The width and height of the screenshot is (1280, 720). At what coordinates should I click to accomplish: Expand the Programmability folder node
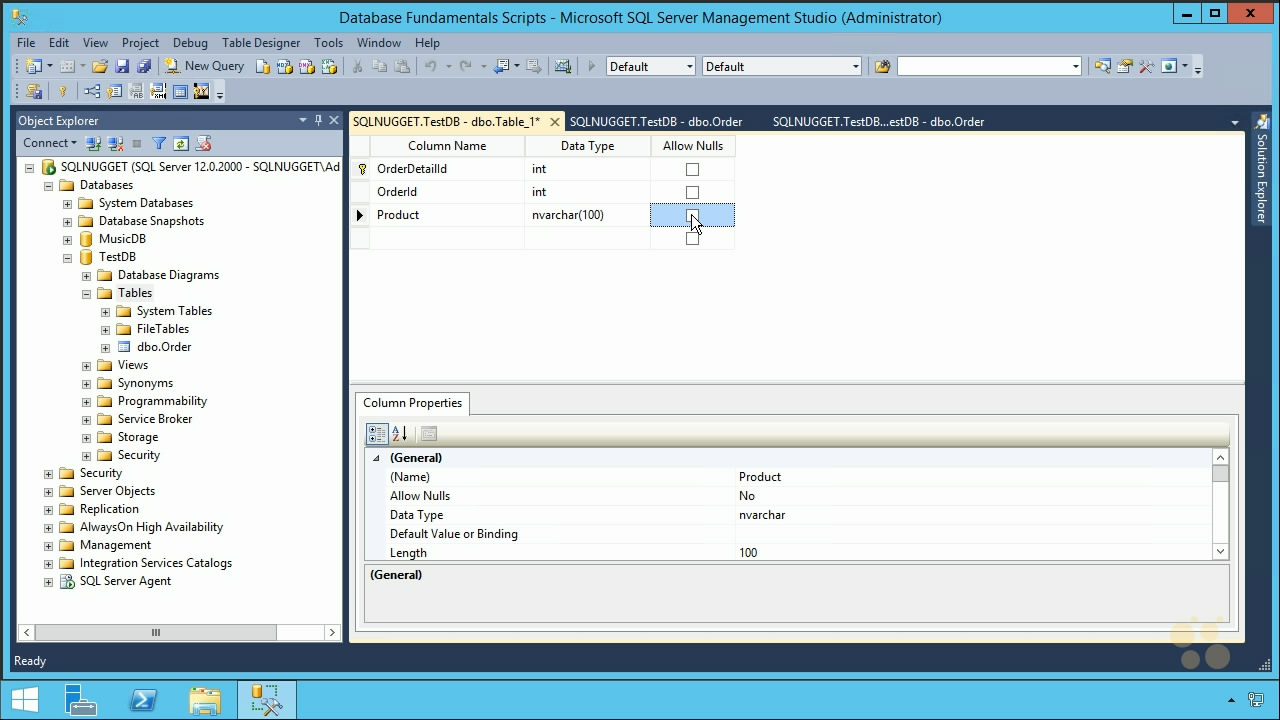[x=86, y=401]
